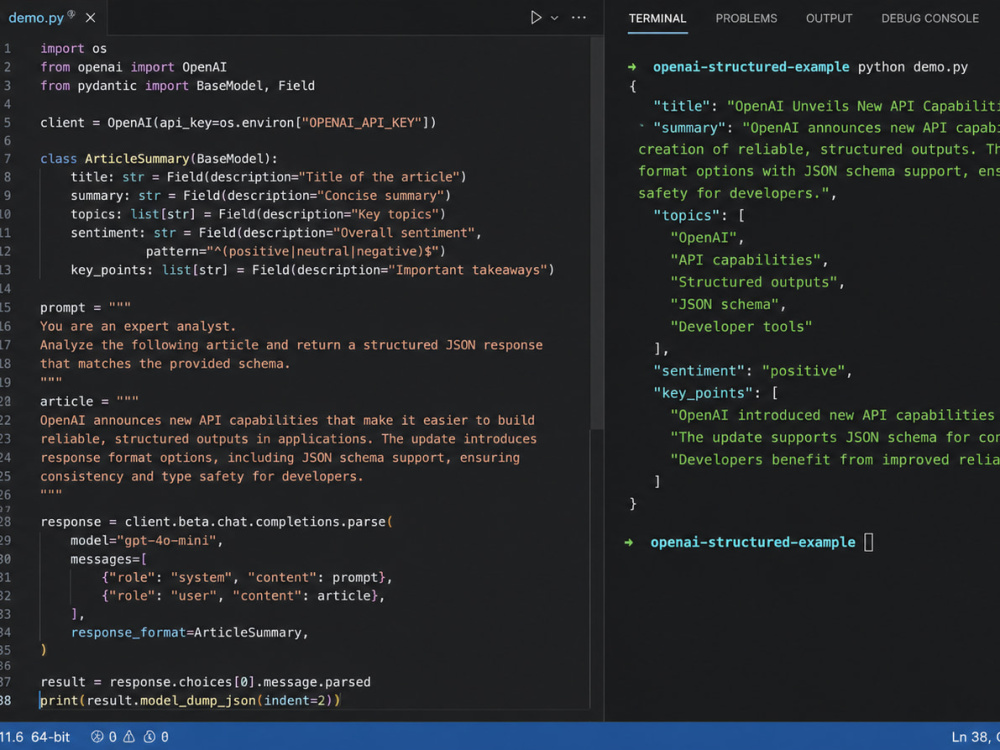This screenshot has height=750, width=1000.
Task: Click 'python demo.py' command in terminal
Action: tap(913, 67)
